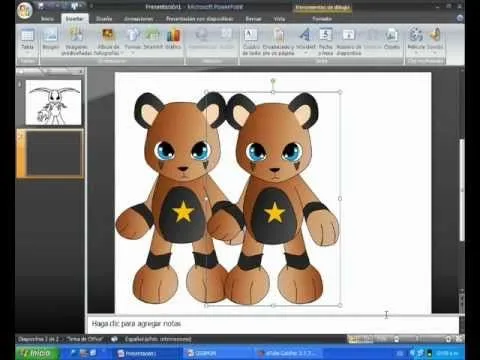Screen dimensions: 480x360
Task: Click the Imagen picture insert icon
Action: click(x=51, y=35)
